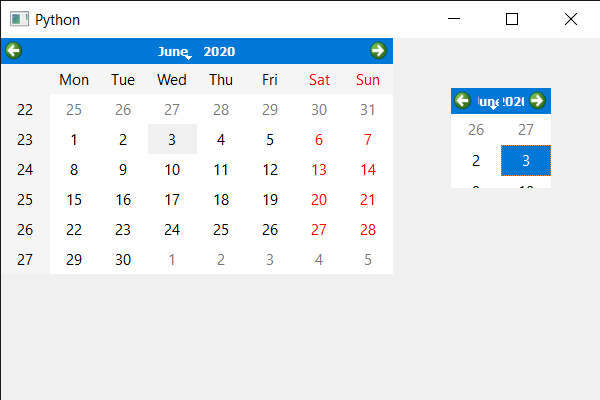
Task: Select June 3 in large calendar
Action: [172, 140]
